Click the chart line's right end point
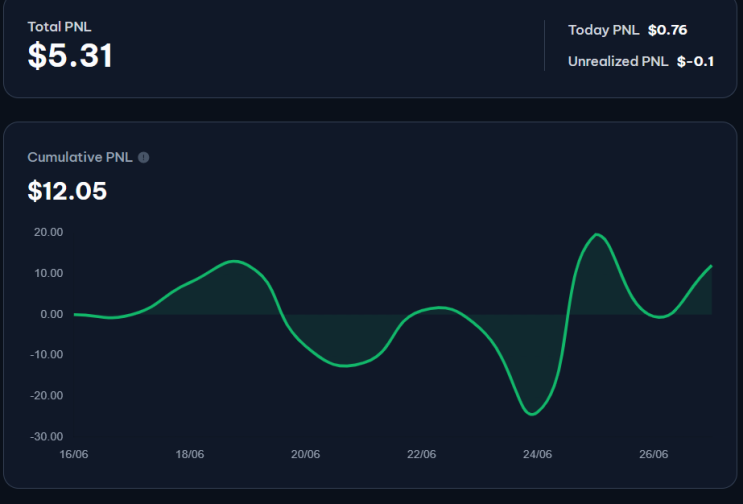Screen dimensions: 743x504 coord(711,266)
